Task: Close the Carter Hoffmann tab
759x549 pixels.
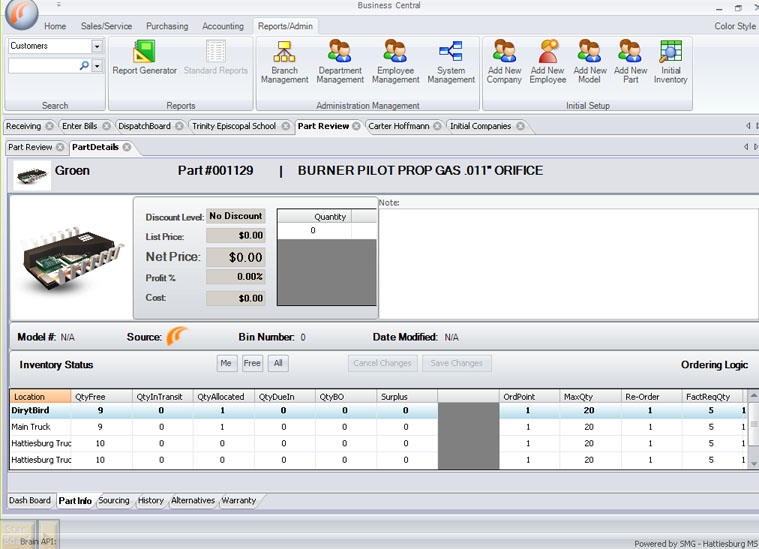Action: click(x=437, y=126)
